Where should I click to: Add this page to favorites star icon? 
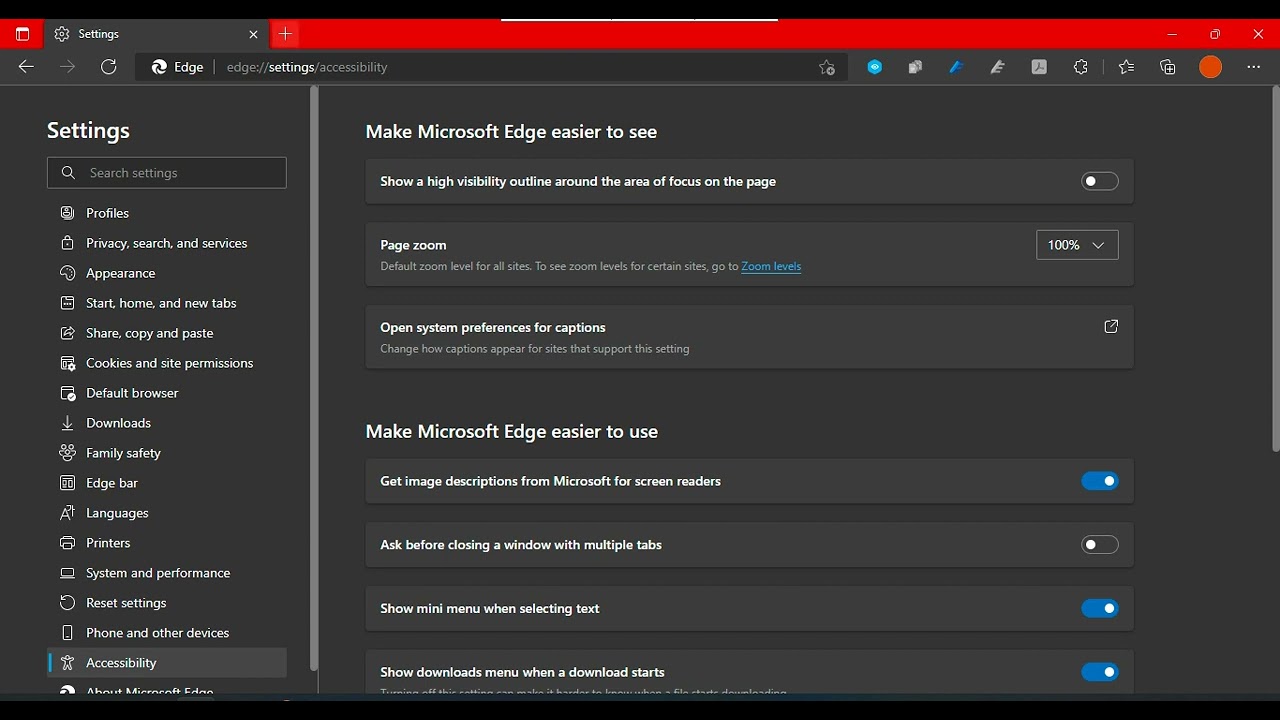[x=827, y=67]
